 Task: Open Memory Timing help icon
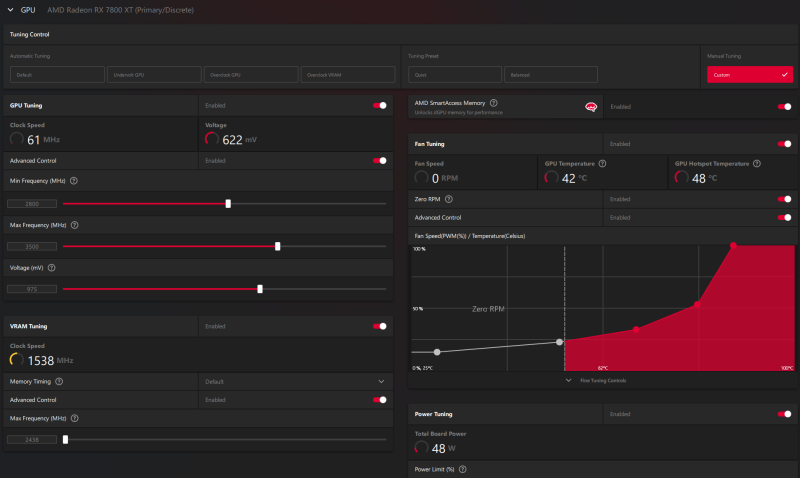click(59, 382)
